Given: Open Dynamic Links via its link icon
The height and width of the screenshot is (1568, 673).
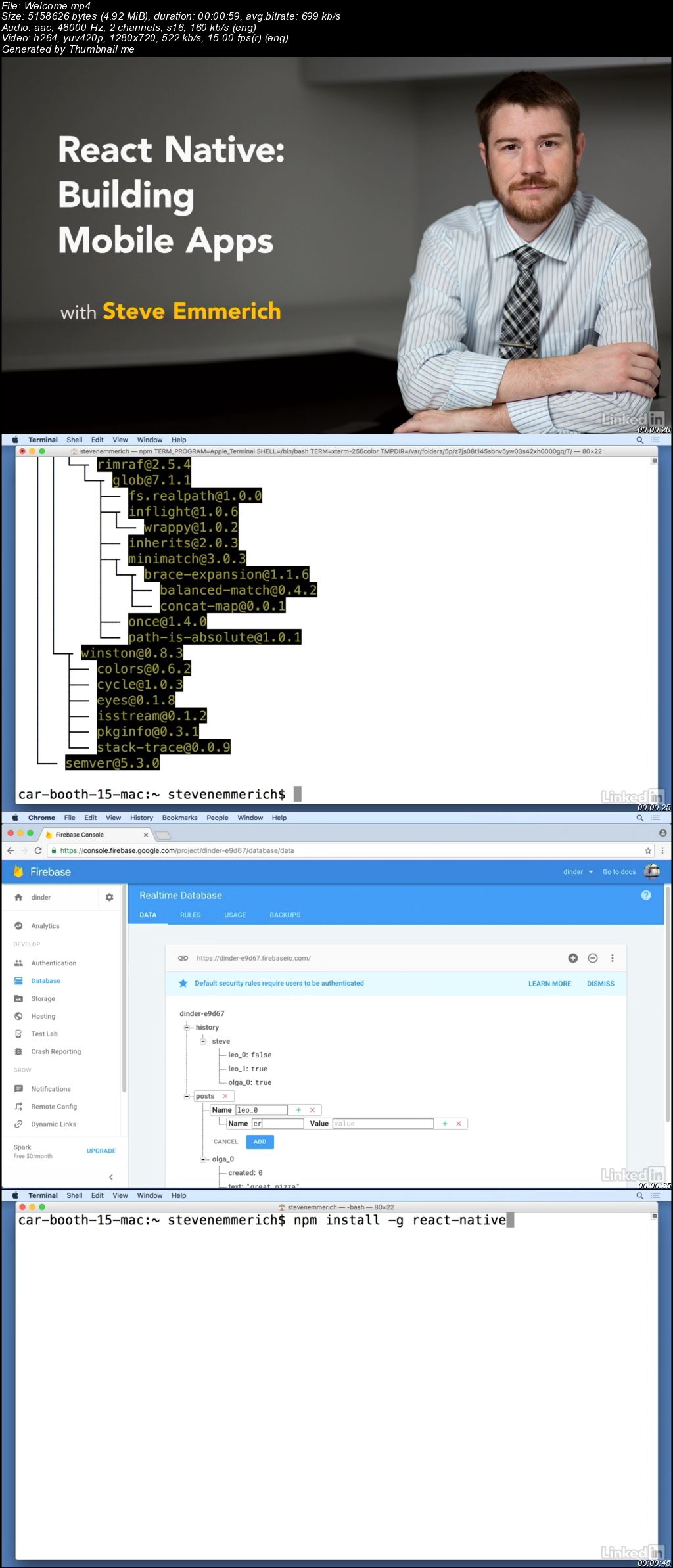Looking at the screenshot, I should click(18, 1124).
